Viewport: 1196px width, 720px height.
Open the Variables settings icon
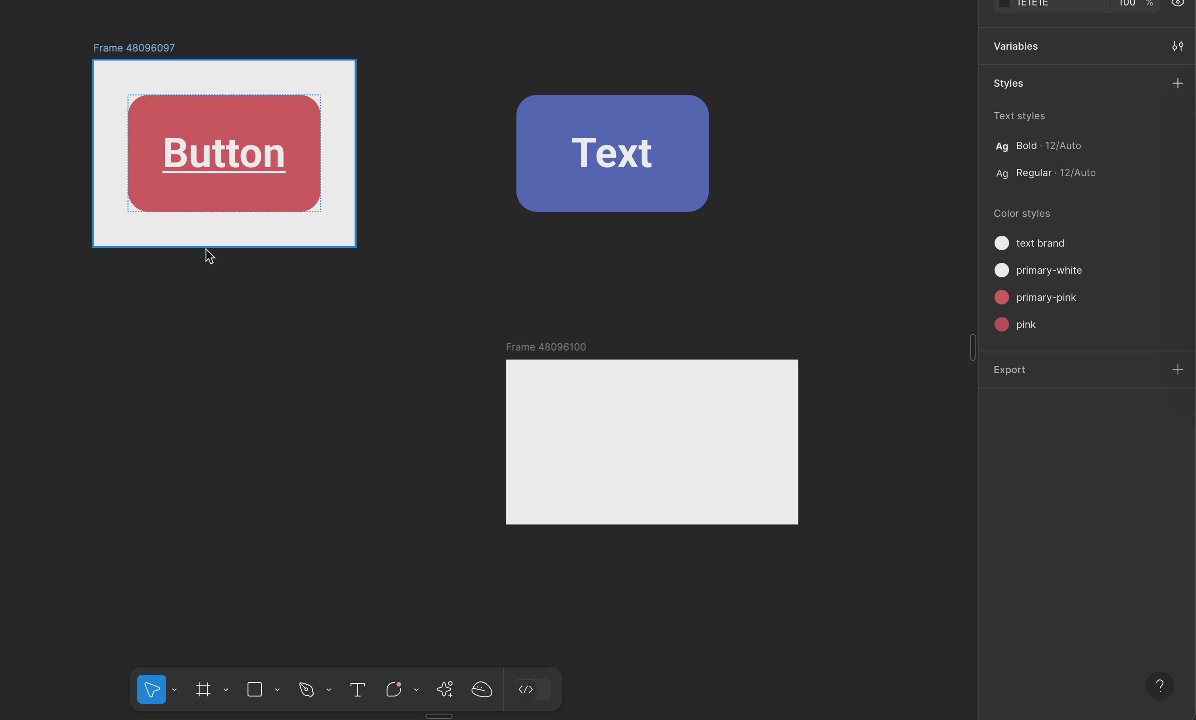[x=1178, y=47]
